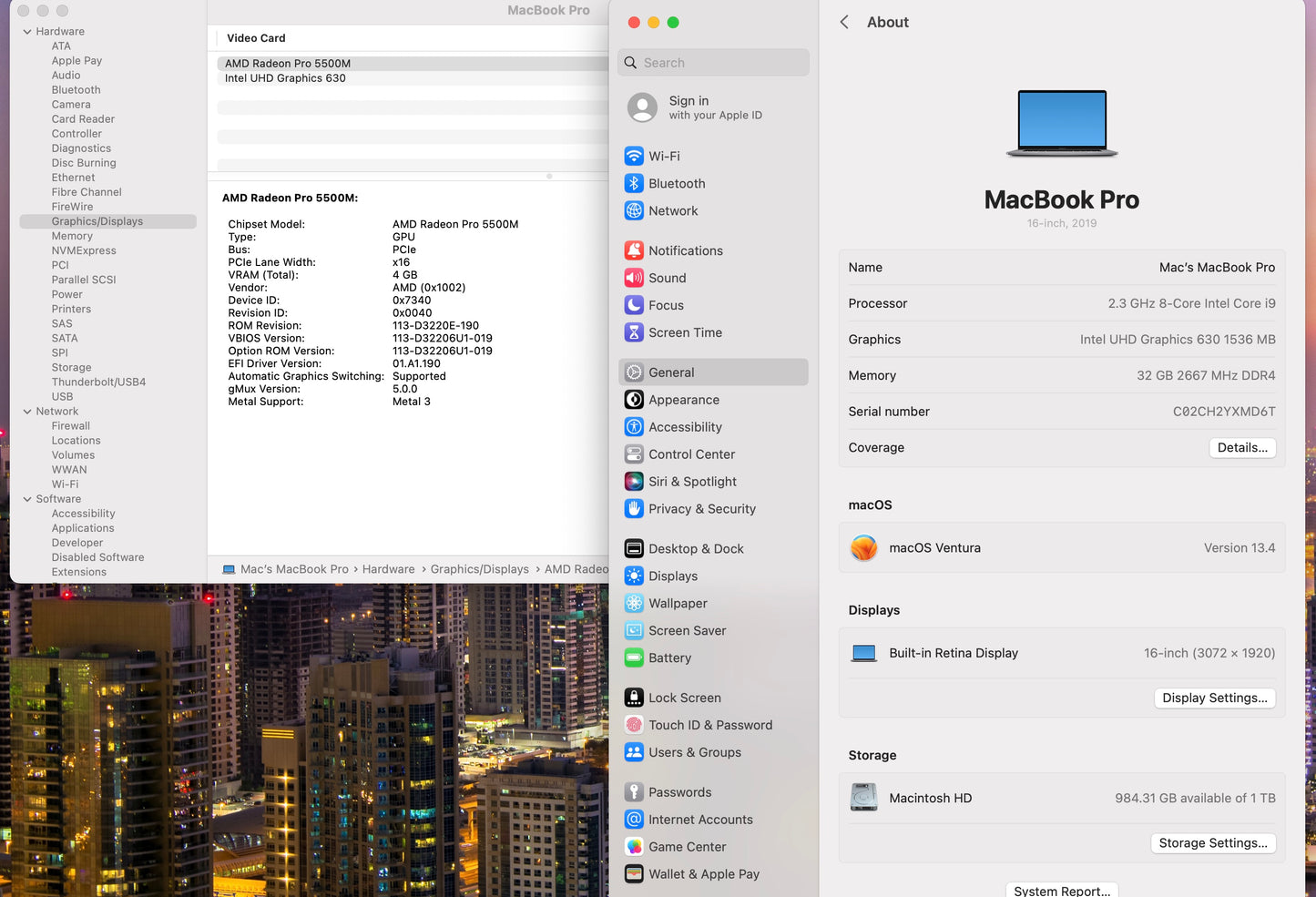The image size is (1316, 897).
Task: Open Storage Settings for Macintosh HD
Action: point(1213,842)
